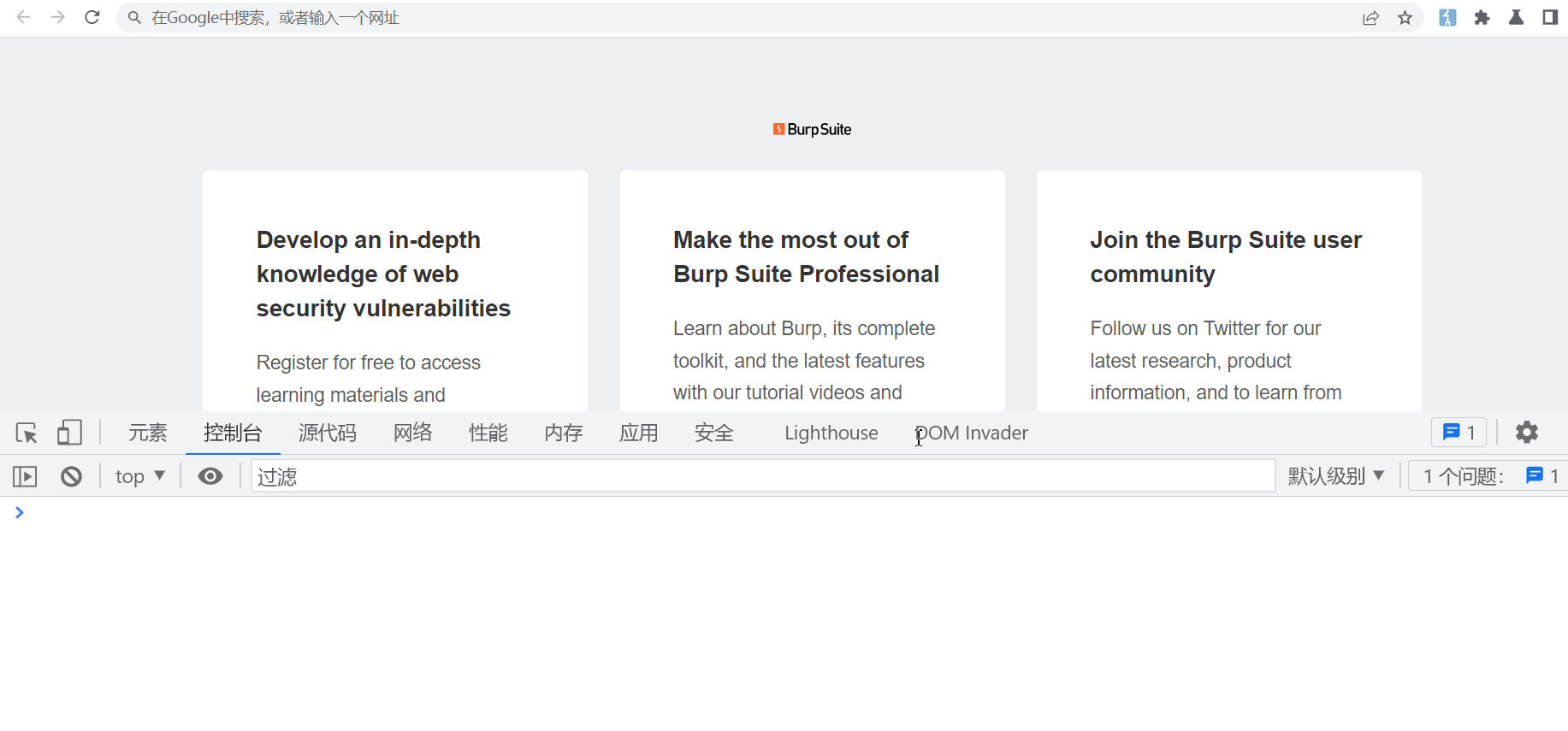Open DevTools settings gear
1568x731 pixels.
point(1526,433)
